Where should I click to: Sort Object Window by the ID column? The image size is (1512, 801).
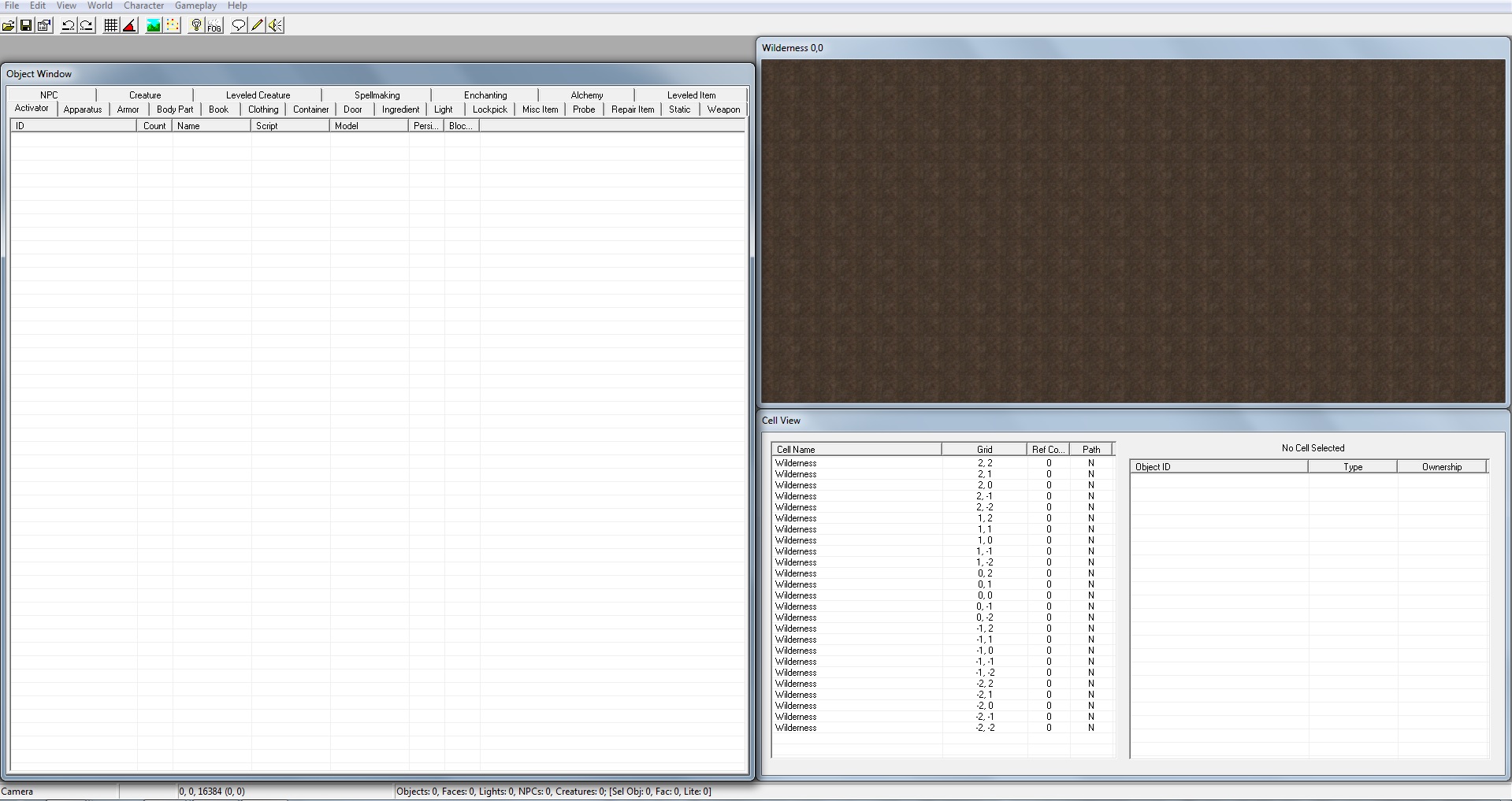coord(74,126)
